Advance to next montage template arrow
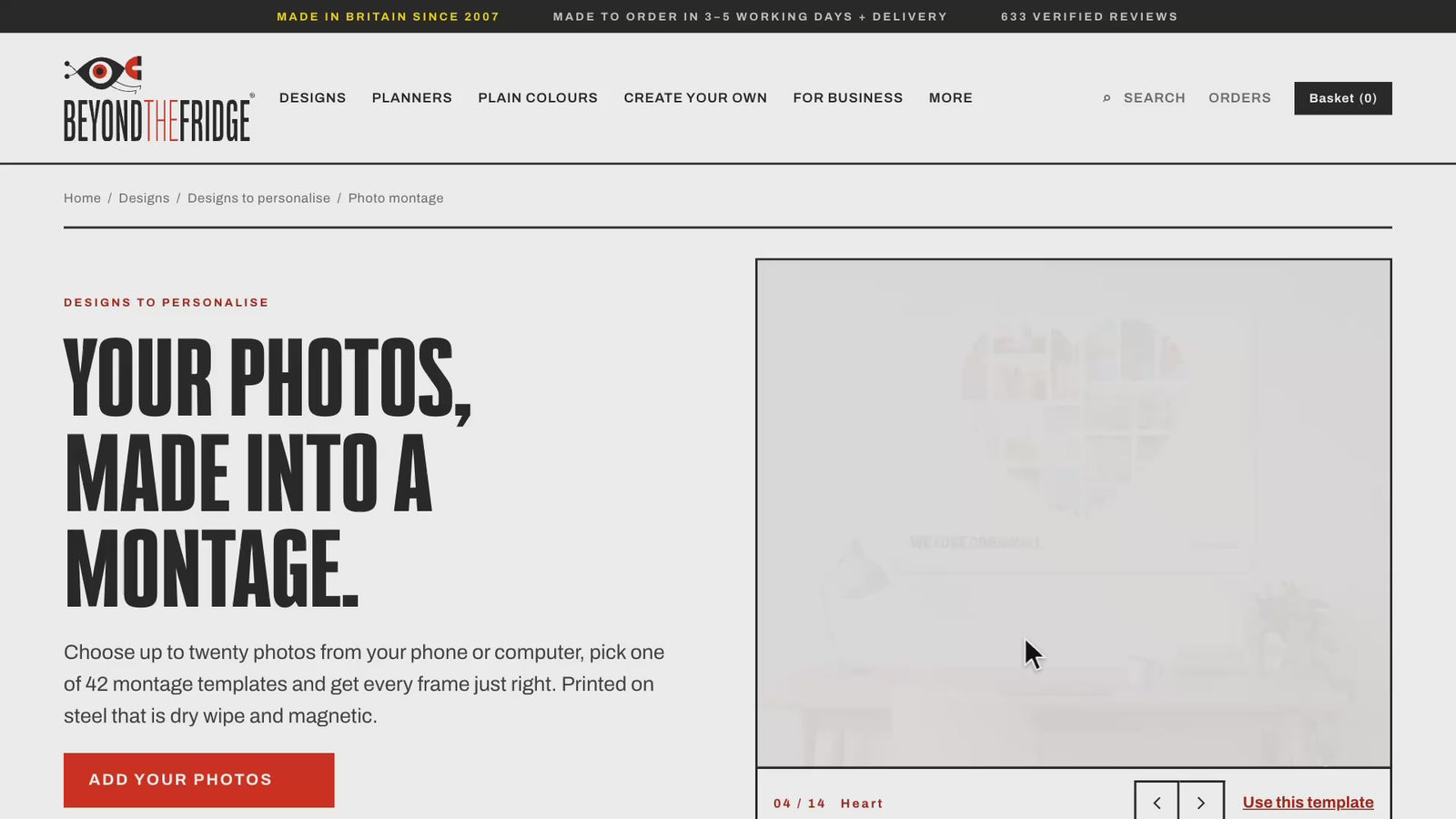 pyautogui.click(x=1201, y=803)
